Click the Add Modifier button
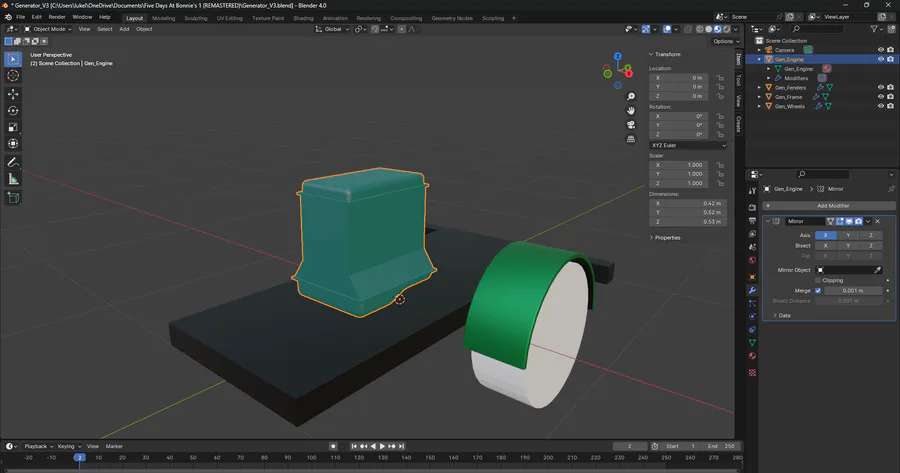 coord(829,206)
